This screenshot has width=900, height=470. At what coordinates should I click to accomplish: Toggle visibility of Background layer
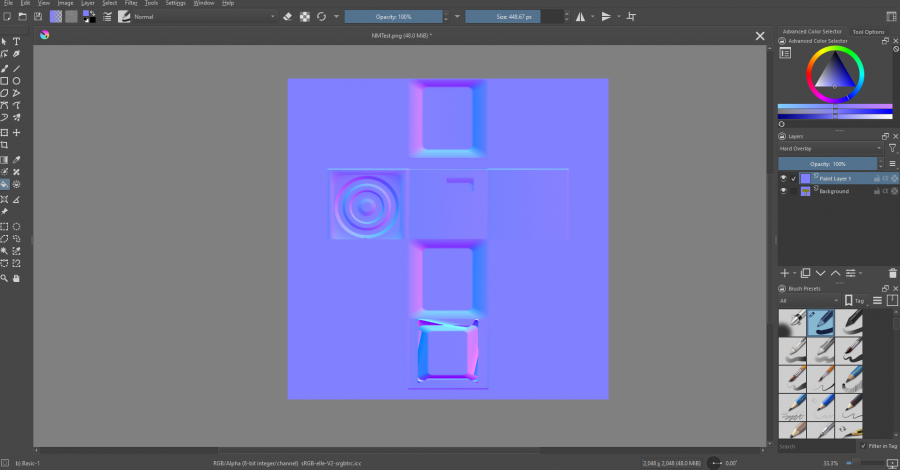coord(784,191)
